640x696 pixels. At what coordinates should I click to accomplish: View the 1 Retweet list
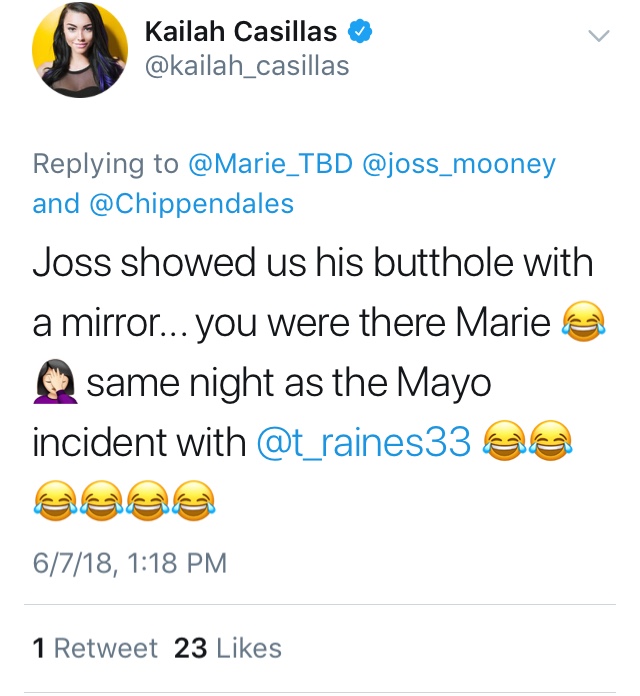pyautogui.click(x=95, y=648)
